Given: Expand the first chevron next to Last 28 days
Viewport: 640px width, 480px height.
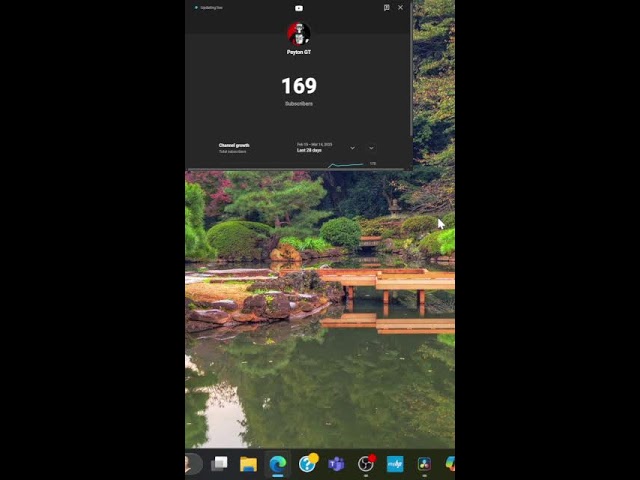Looking at the screenshot, I should click(352, 148).
